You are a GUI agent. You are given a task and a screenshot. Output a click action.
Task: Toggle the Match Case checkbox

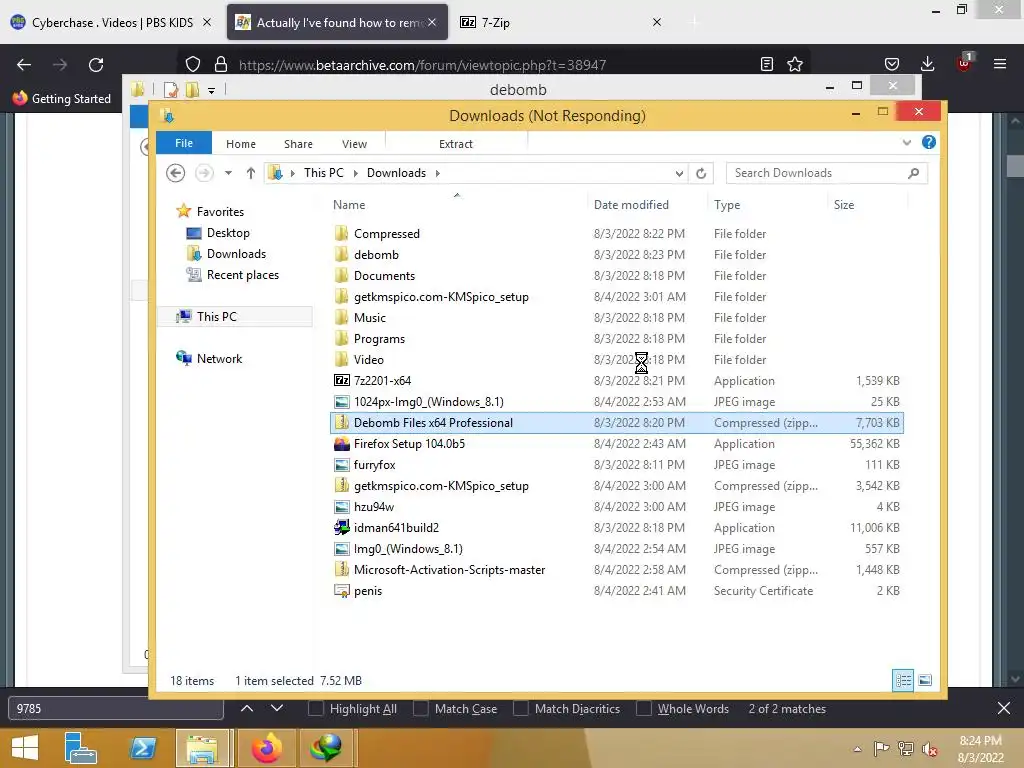421,709
